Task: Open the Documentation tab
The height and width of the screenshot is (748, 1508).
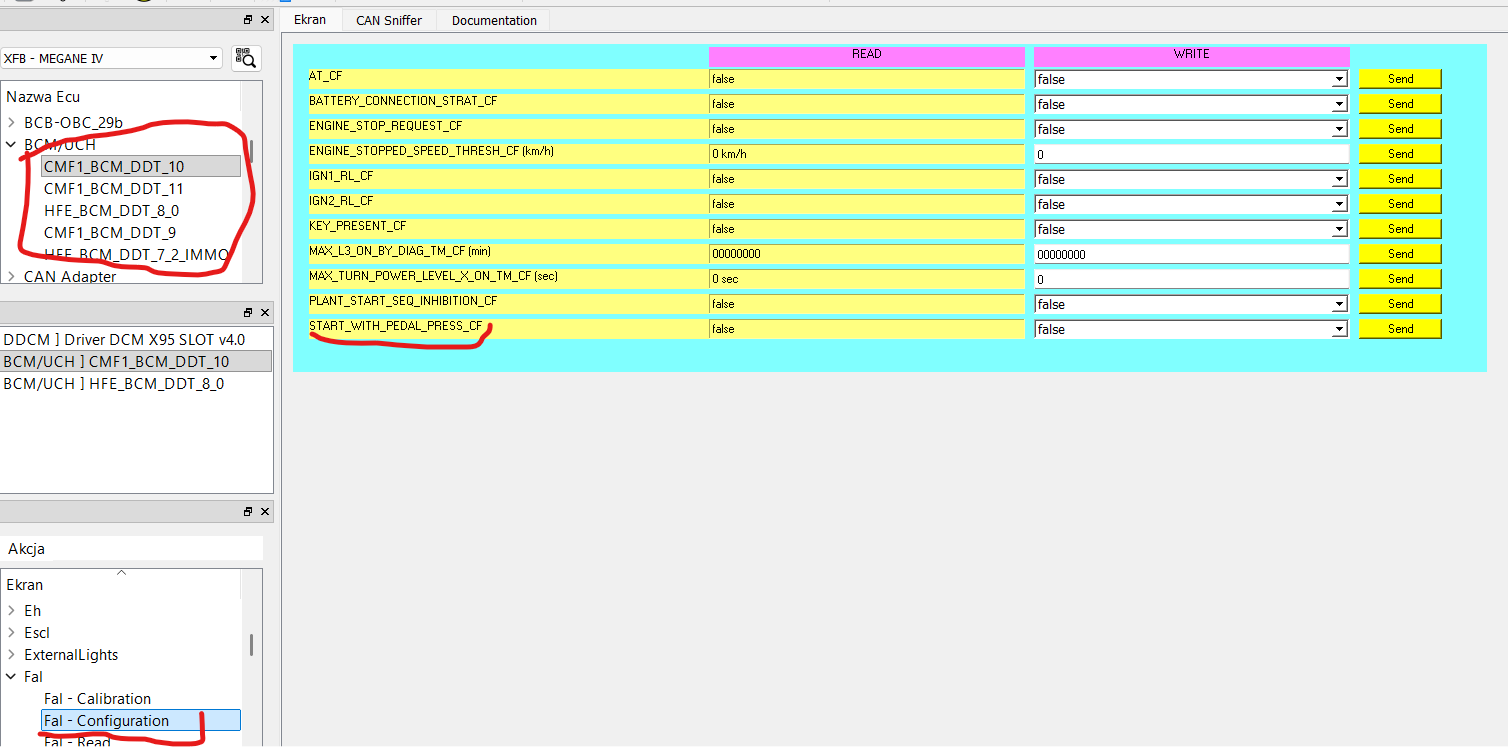Action: [x=494, y=20]
